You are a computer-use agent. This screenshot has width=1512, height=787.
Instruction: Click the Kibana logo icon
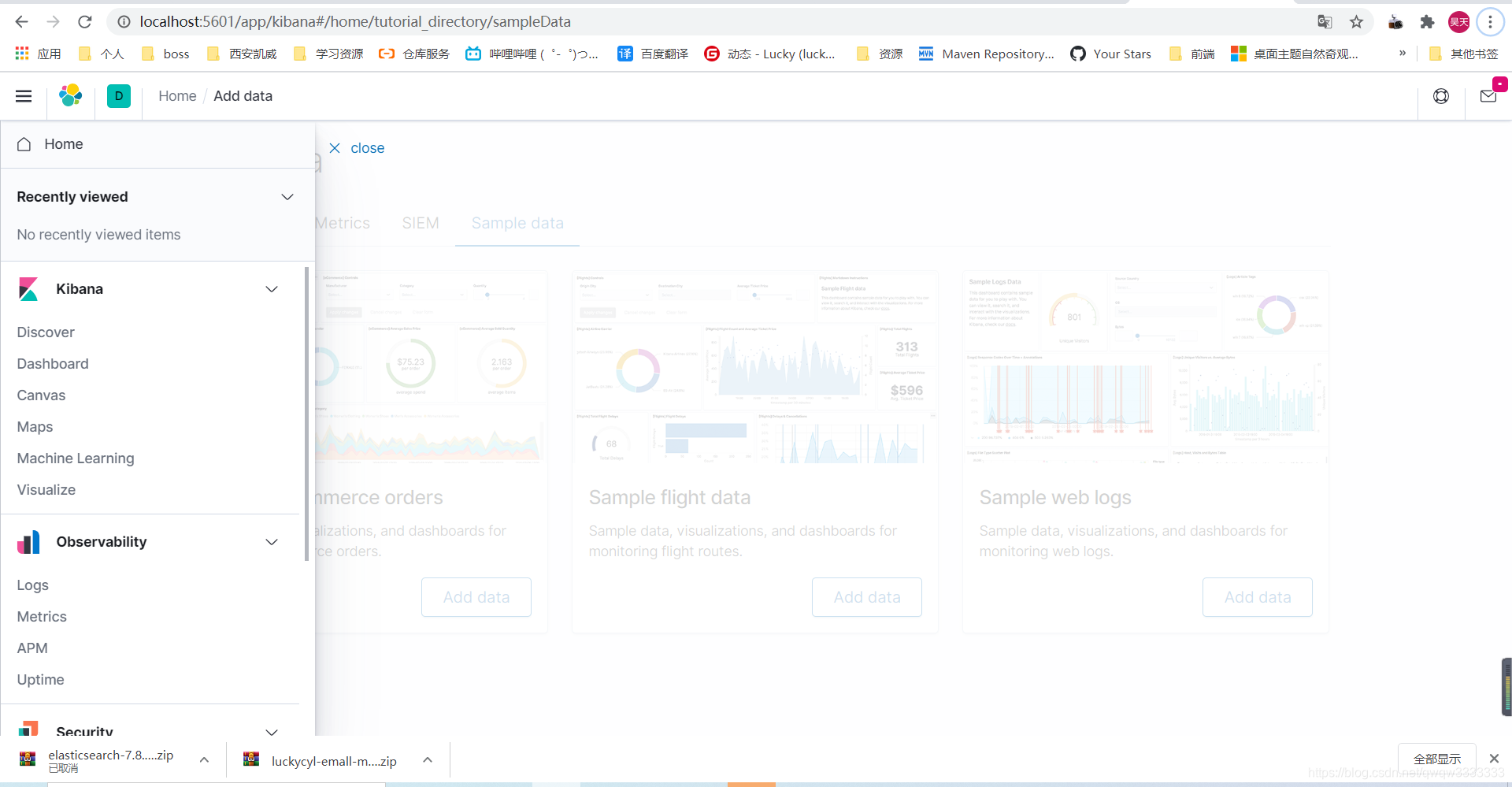pos(28,289)
